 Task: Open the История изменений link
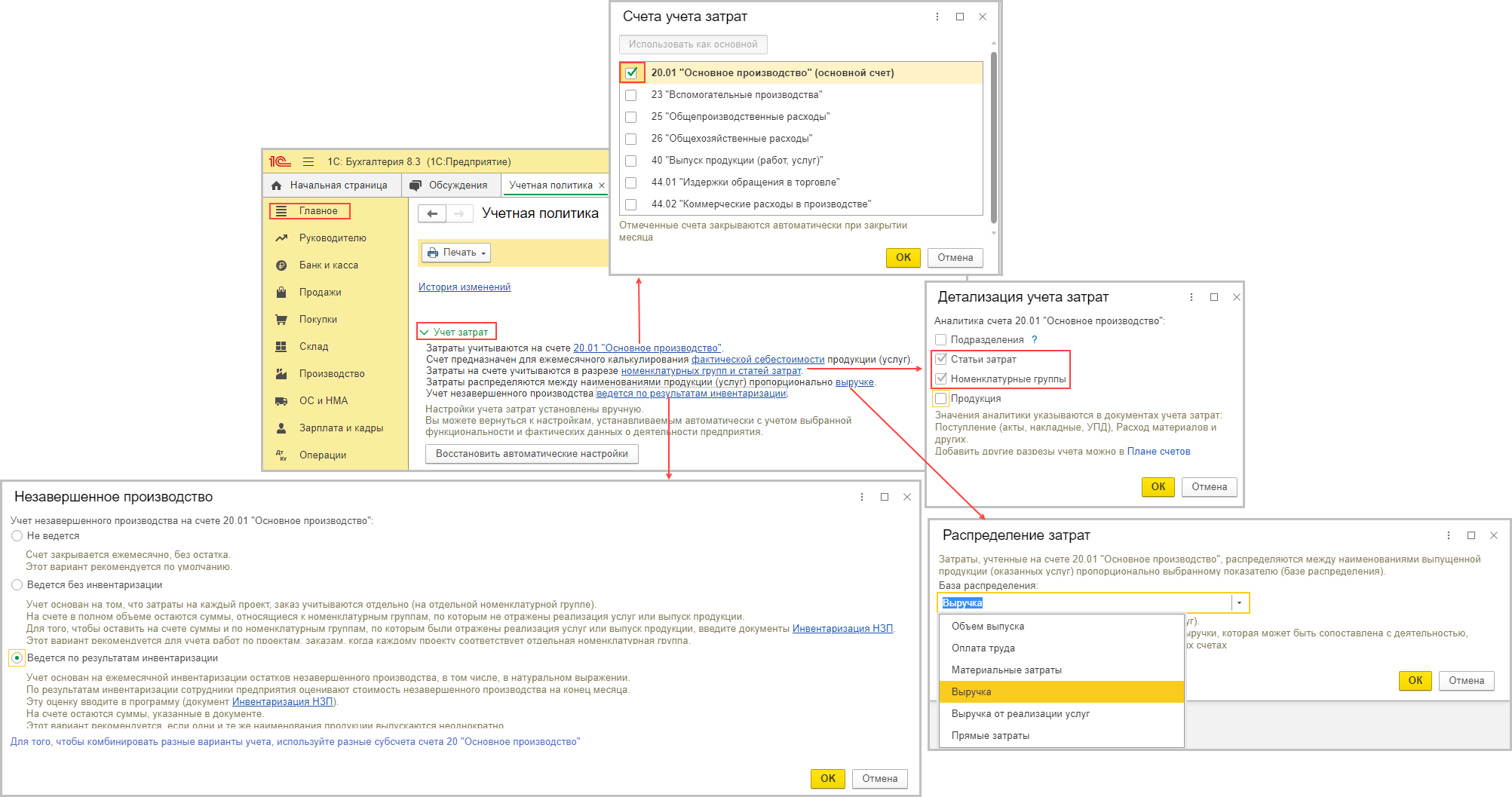[465, 287]
